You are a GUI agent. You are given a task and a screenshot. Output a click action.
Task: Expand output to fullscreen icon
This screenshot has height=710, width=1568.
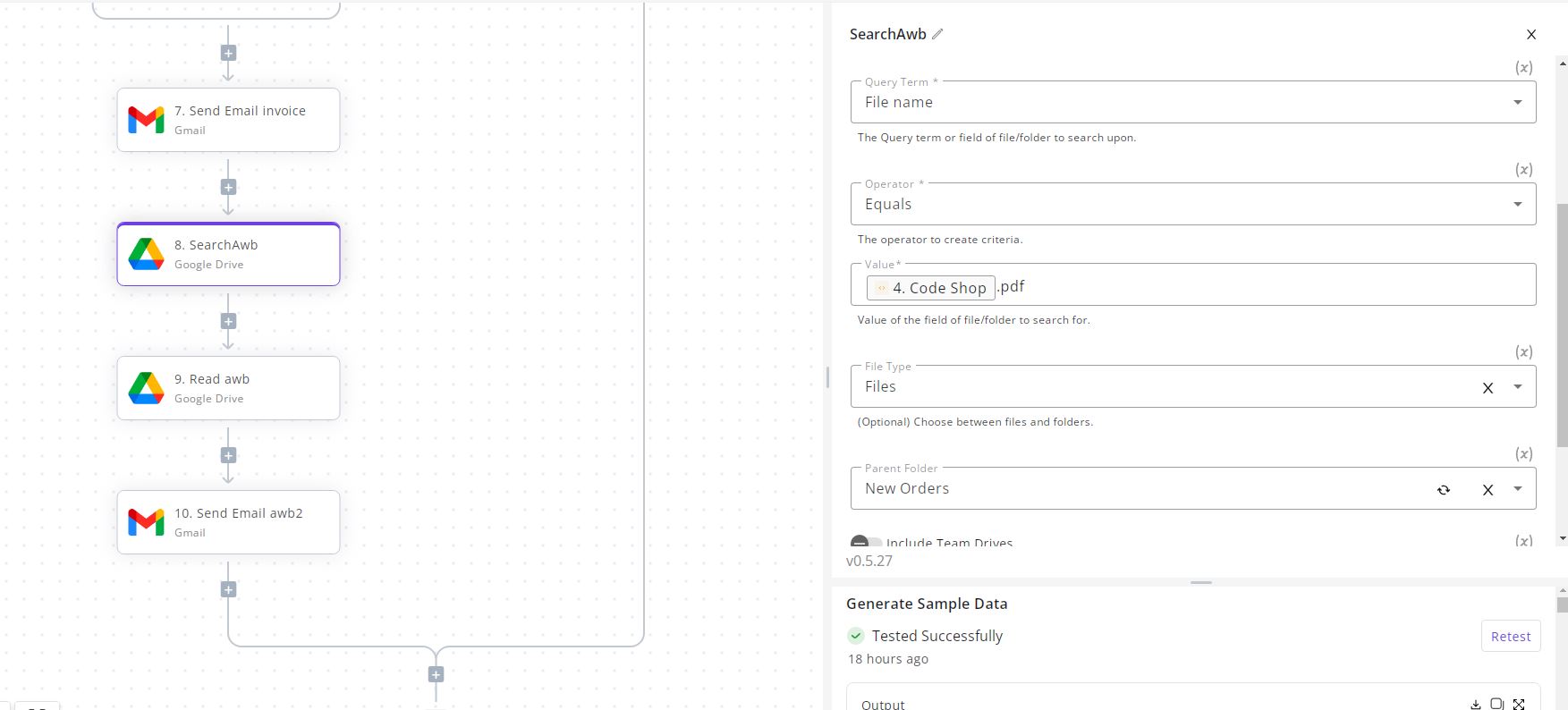[1519, 705]
